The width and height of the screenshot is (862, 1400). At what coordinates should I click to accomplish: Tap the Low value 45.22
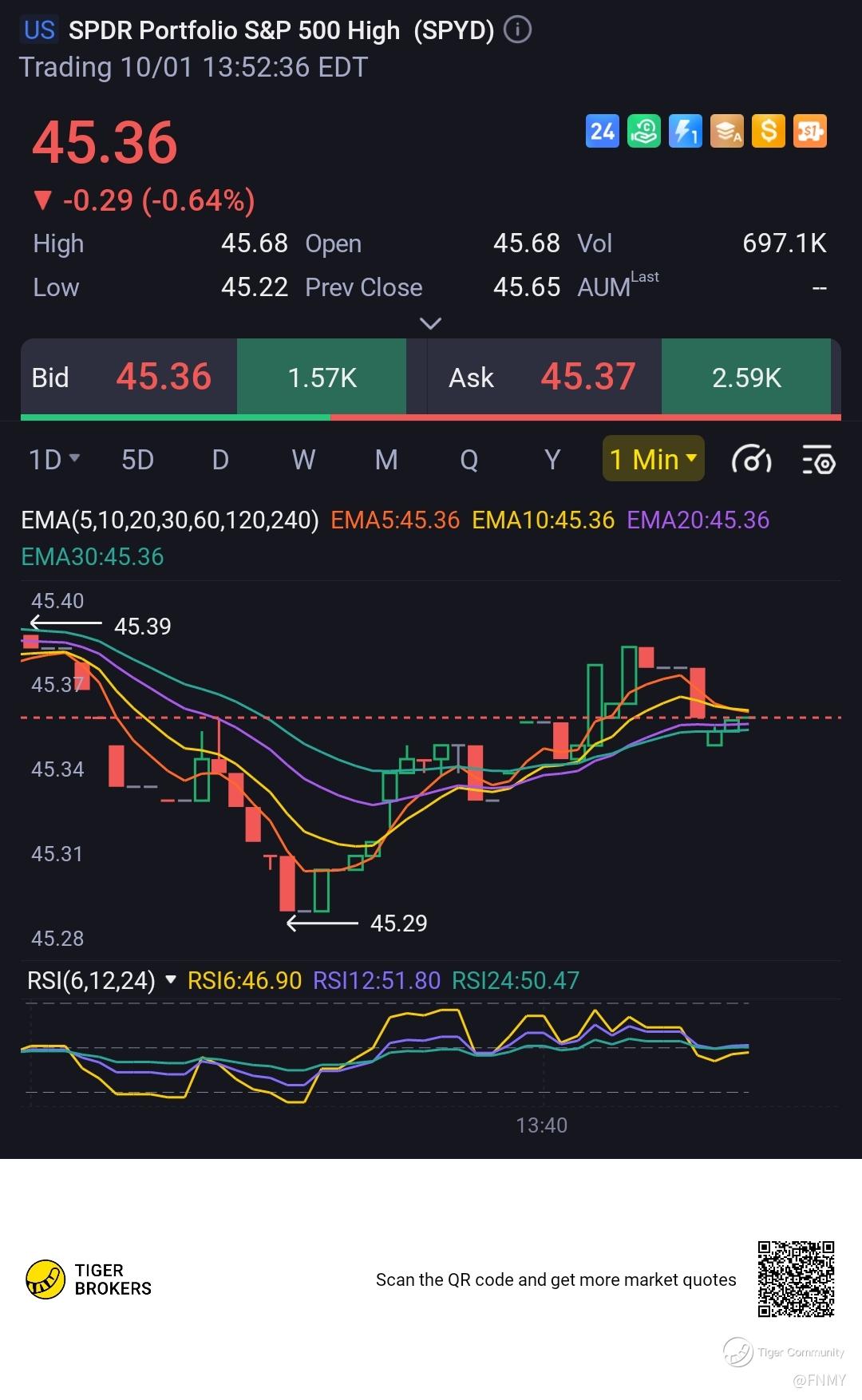255,287
